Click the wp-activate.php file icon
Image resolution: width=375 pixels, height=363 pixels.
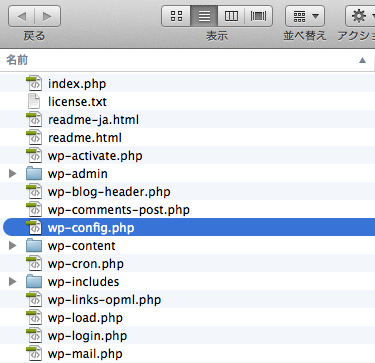click(x=34, y=155)
